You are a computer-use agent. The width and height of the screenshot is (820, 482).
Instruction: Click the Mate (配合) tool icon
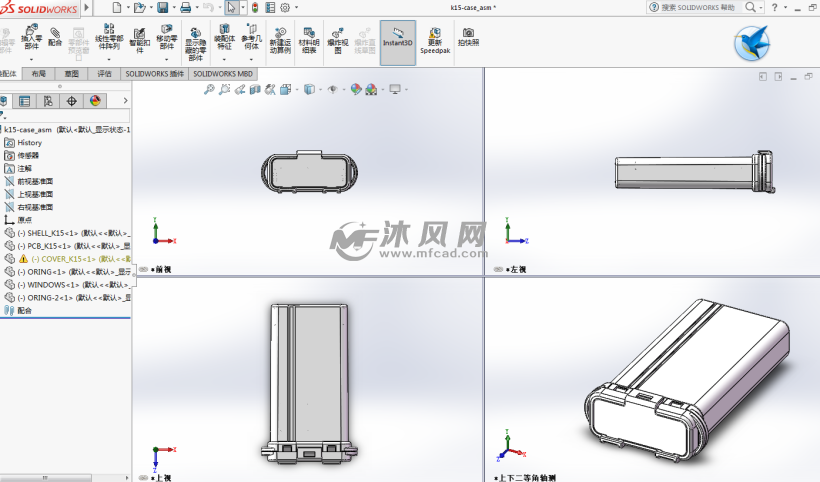pyautogui.click(x=54, y=36)
